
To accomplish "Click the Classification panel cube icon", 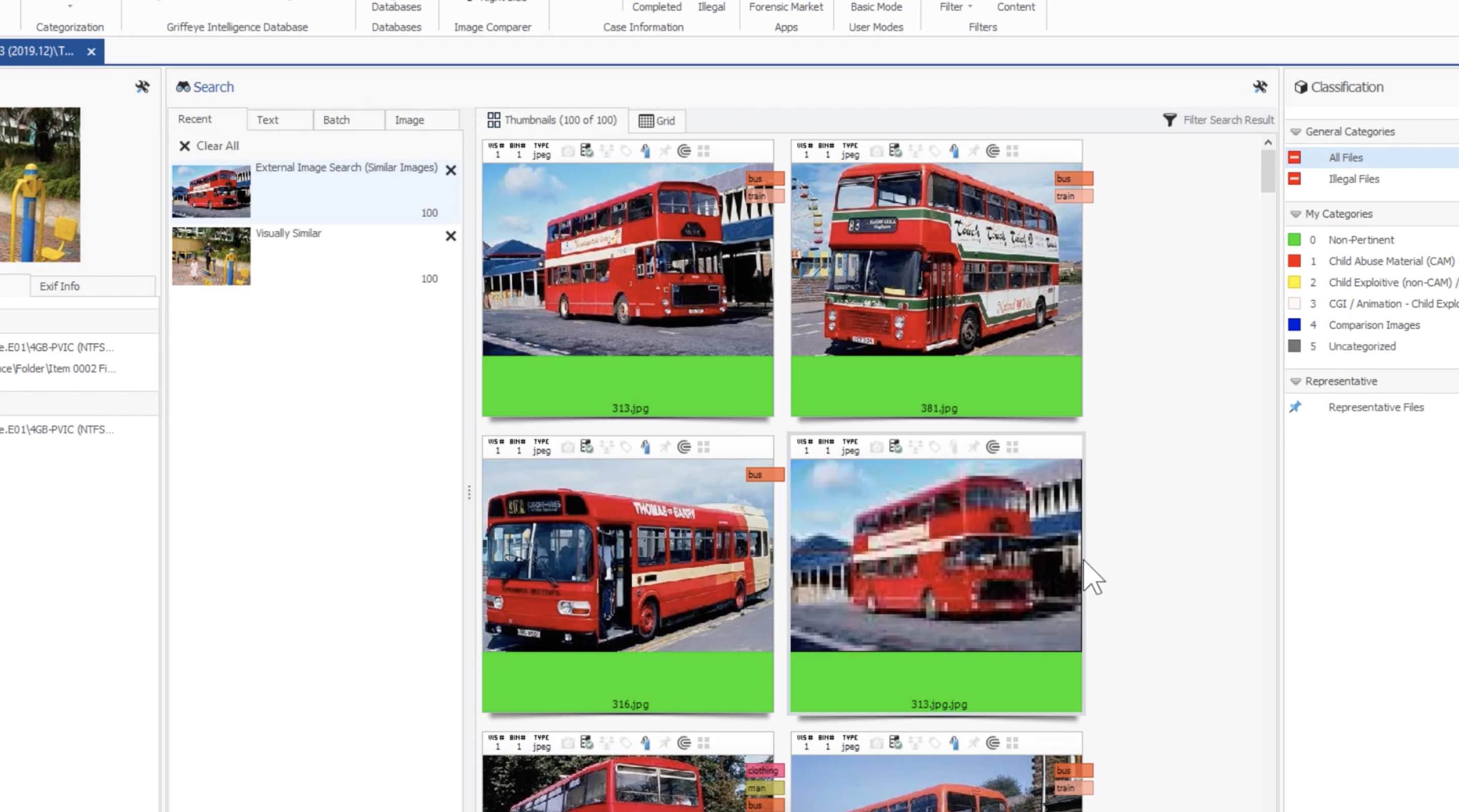I will point(1301,86).
